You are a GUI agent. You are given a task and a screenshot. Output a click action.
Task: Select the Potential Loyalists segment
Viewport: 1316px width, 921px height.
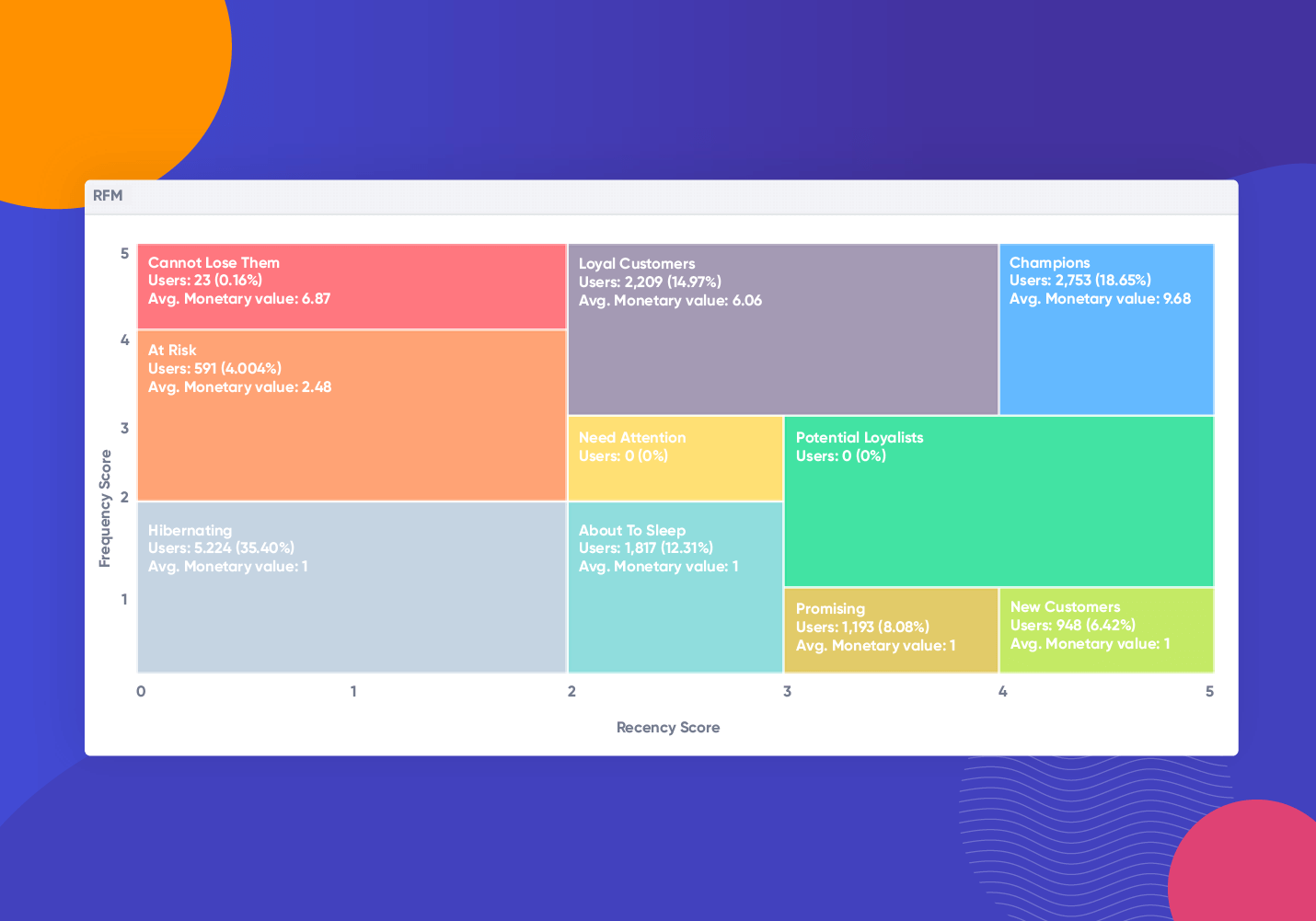point(999,501)
